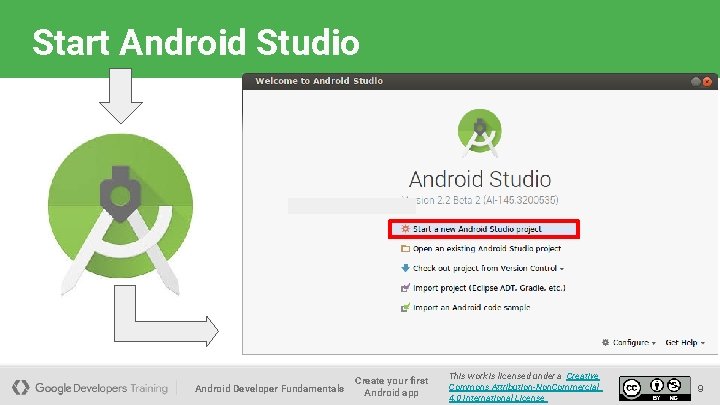Click the version 2.2 Beta 2 text
This screenshot has height=405, width=720.
pyautogui.click(x=480, y=200)
